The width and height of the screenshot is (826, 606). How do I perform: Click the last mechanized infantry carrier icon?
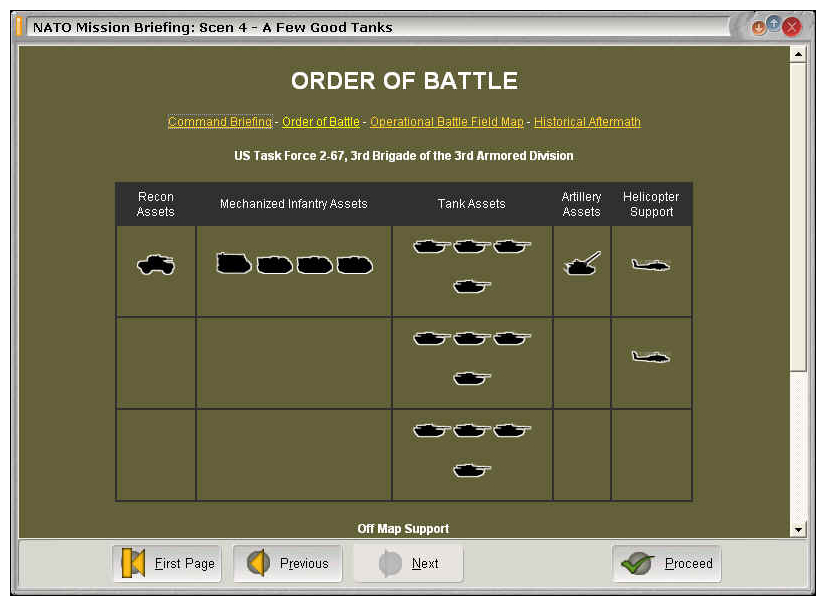click(355, 265)
